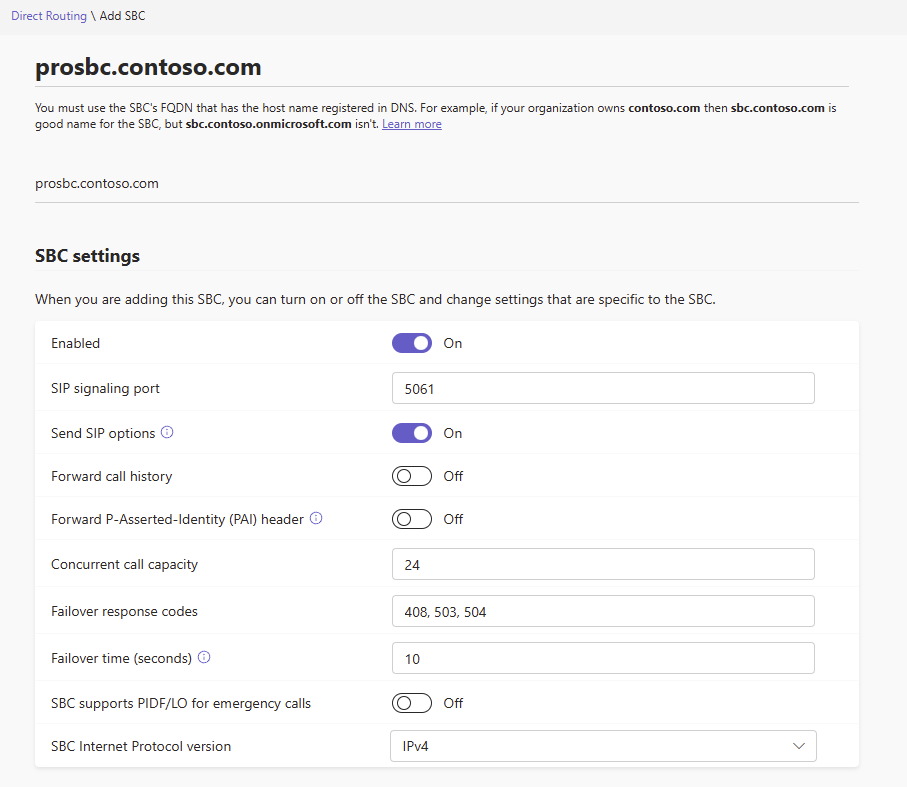Click the prosbc.contoso.com page title
This screenshot has height=787, width=907.
pyautogui.click(x=148, y=68)
